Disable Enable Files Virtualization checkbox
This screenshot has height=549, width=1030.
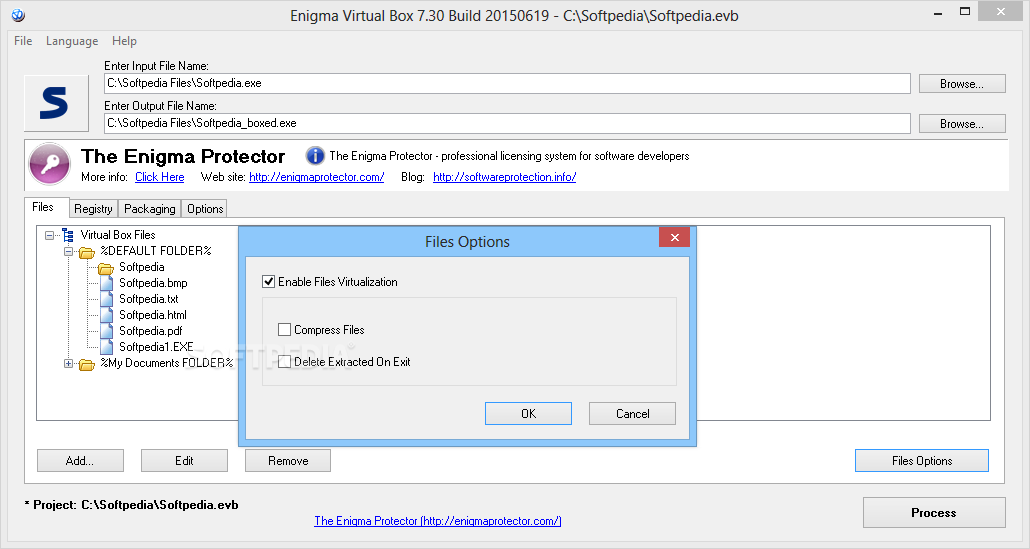[269, 282]
